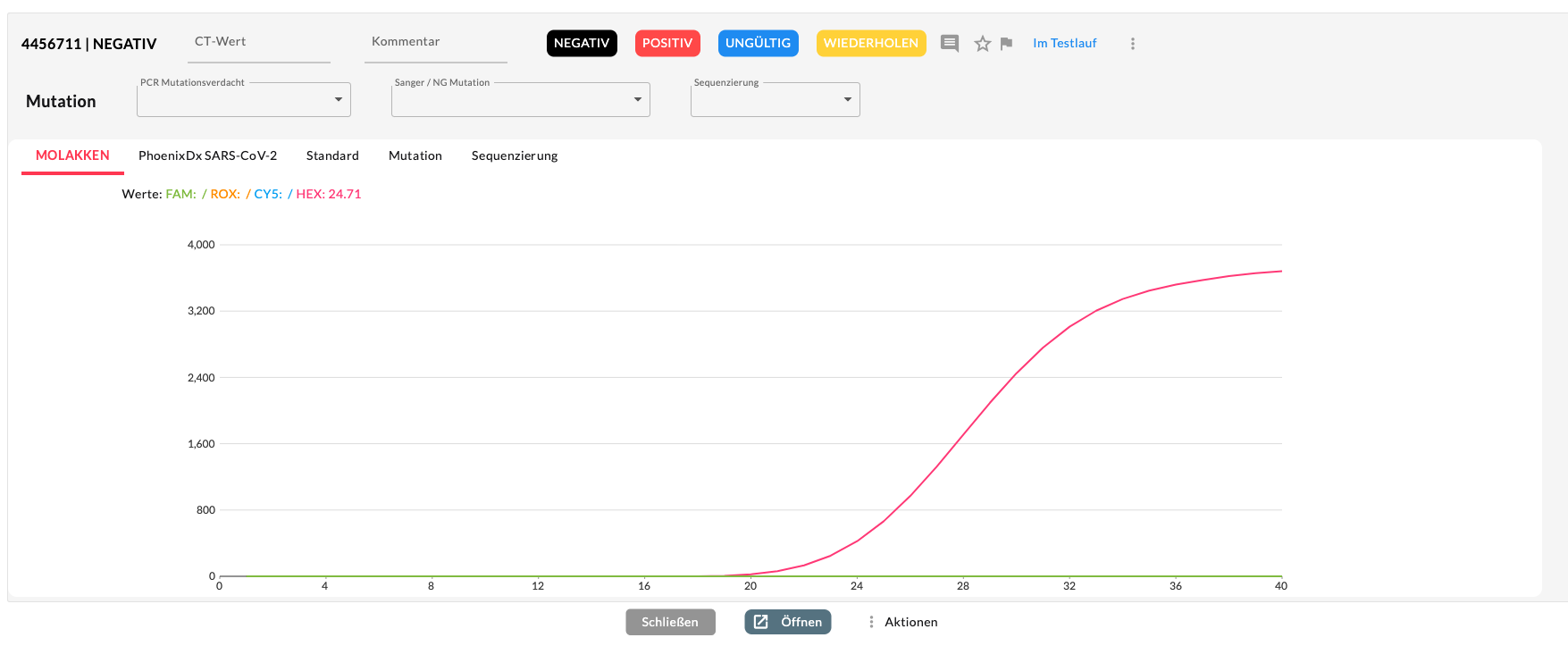Mark the sample with the star icon
1568x646 pixels.
(x=982, y=44)
